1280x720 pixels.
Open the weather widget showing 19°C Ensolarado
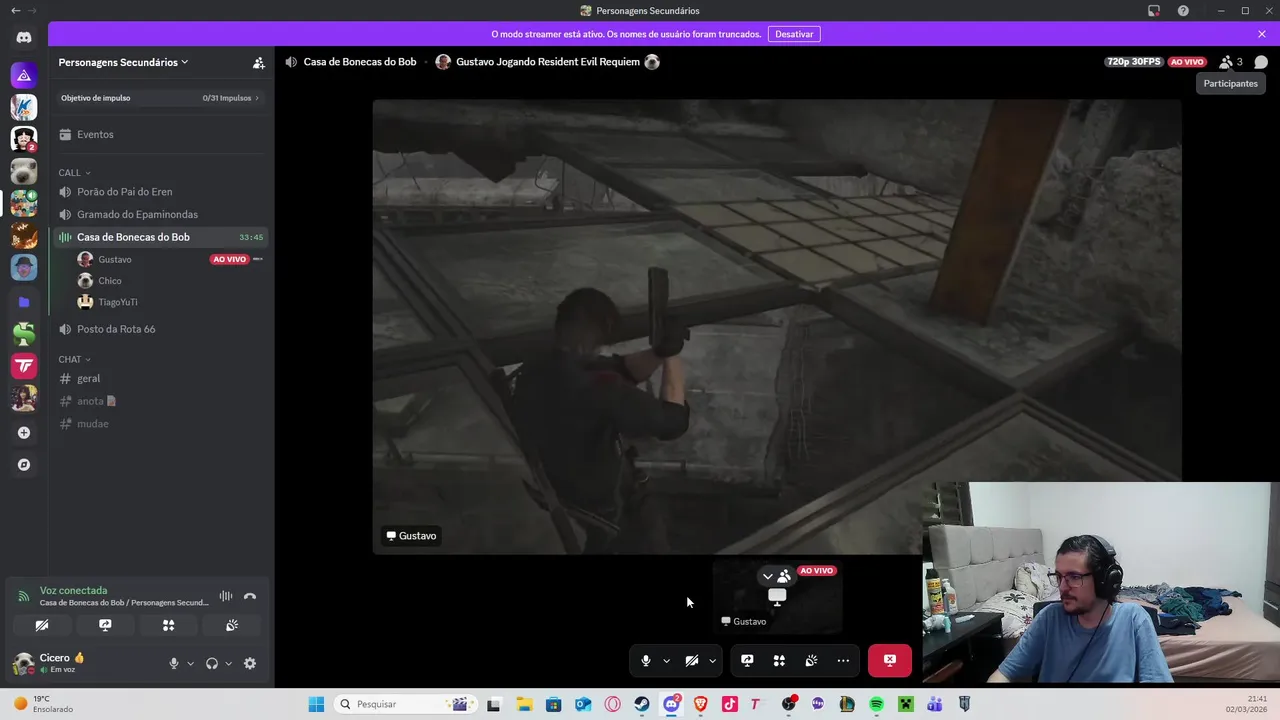(43, 704)
